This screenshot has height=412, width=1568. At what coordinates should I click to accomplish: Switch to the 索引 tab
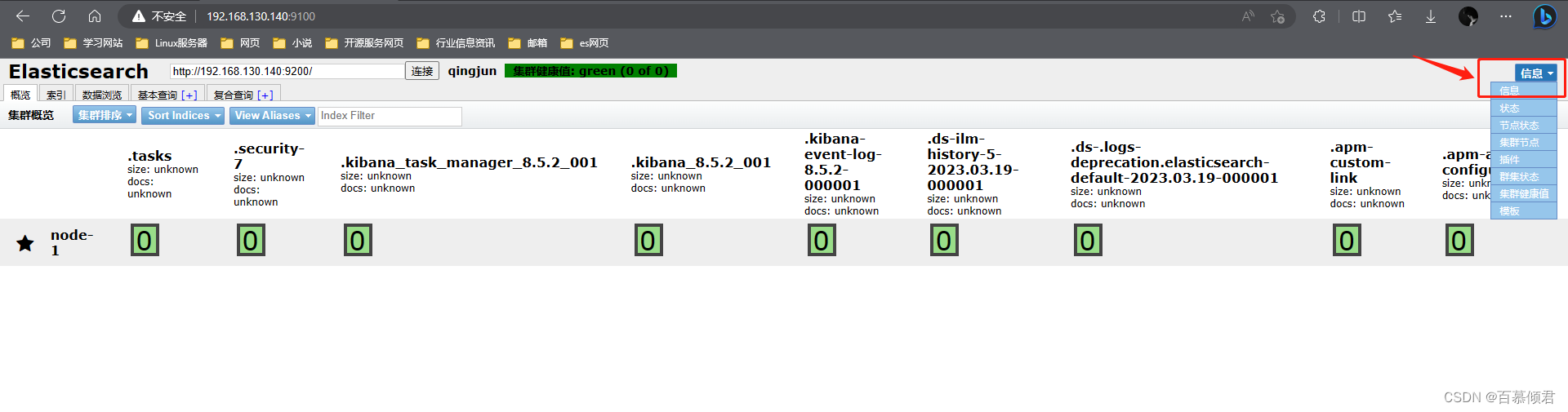[56, 95]
